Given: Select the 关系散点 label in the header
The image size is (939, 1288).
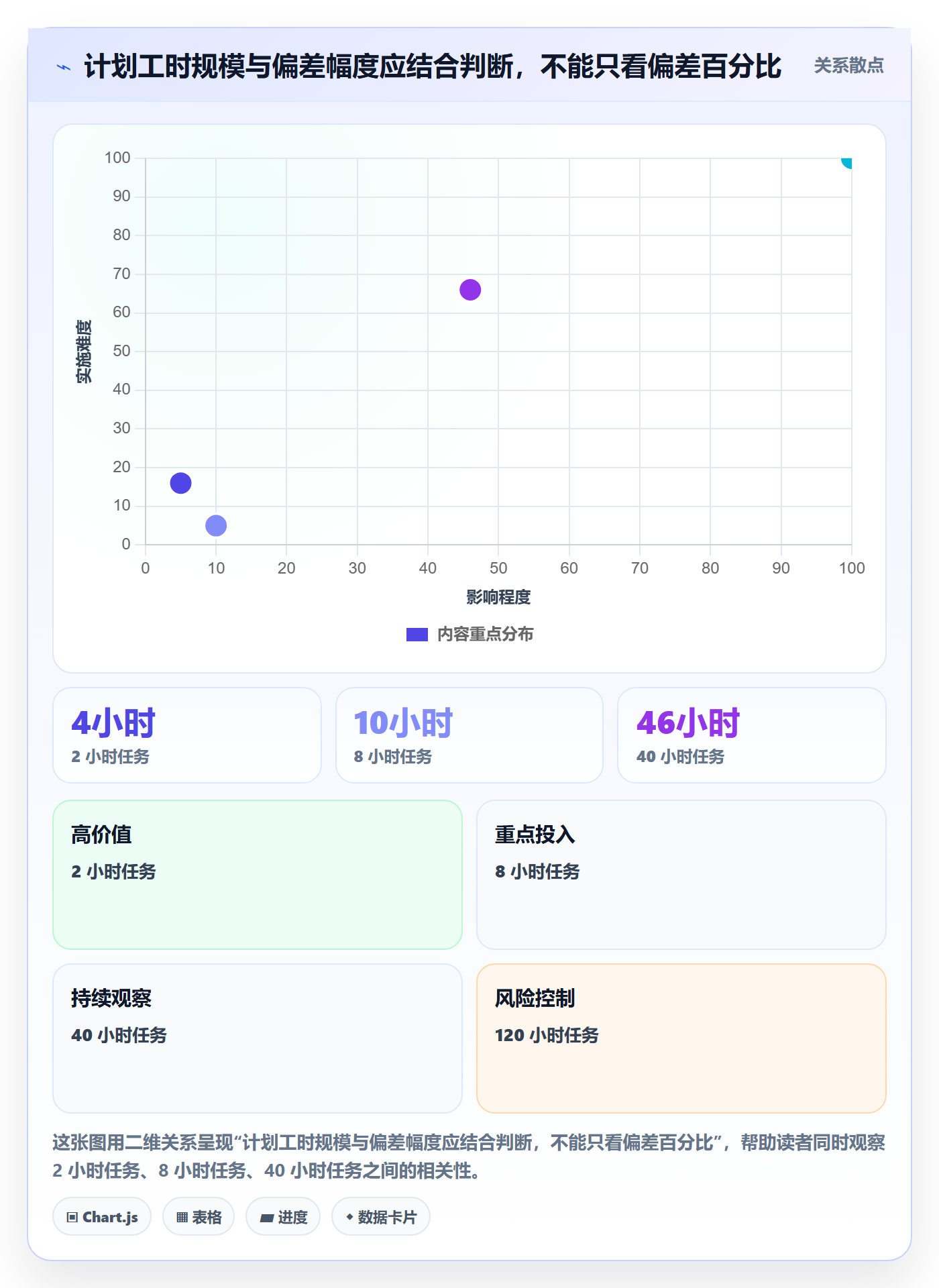Looking at the screenshot, I should click(x=848, y=66).
